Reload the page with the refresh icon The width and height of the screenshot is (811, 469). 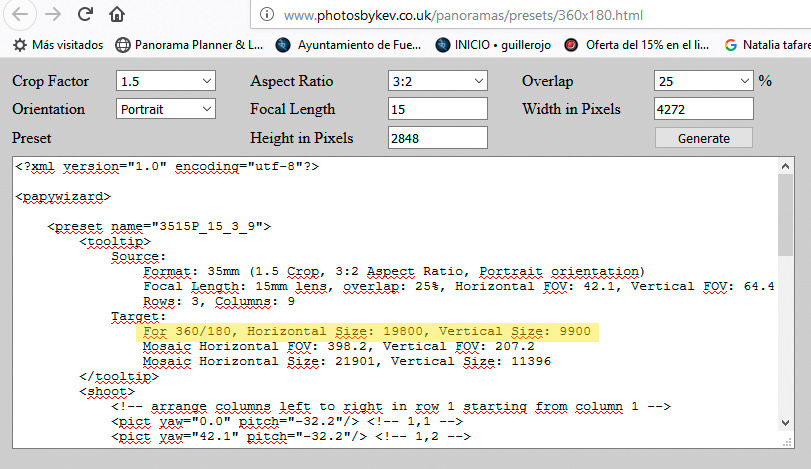[85, 14]
